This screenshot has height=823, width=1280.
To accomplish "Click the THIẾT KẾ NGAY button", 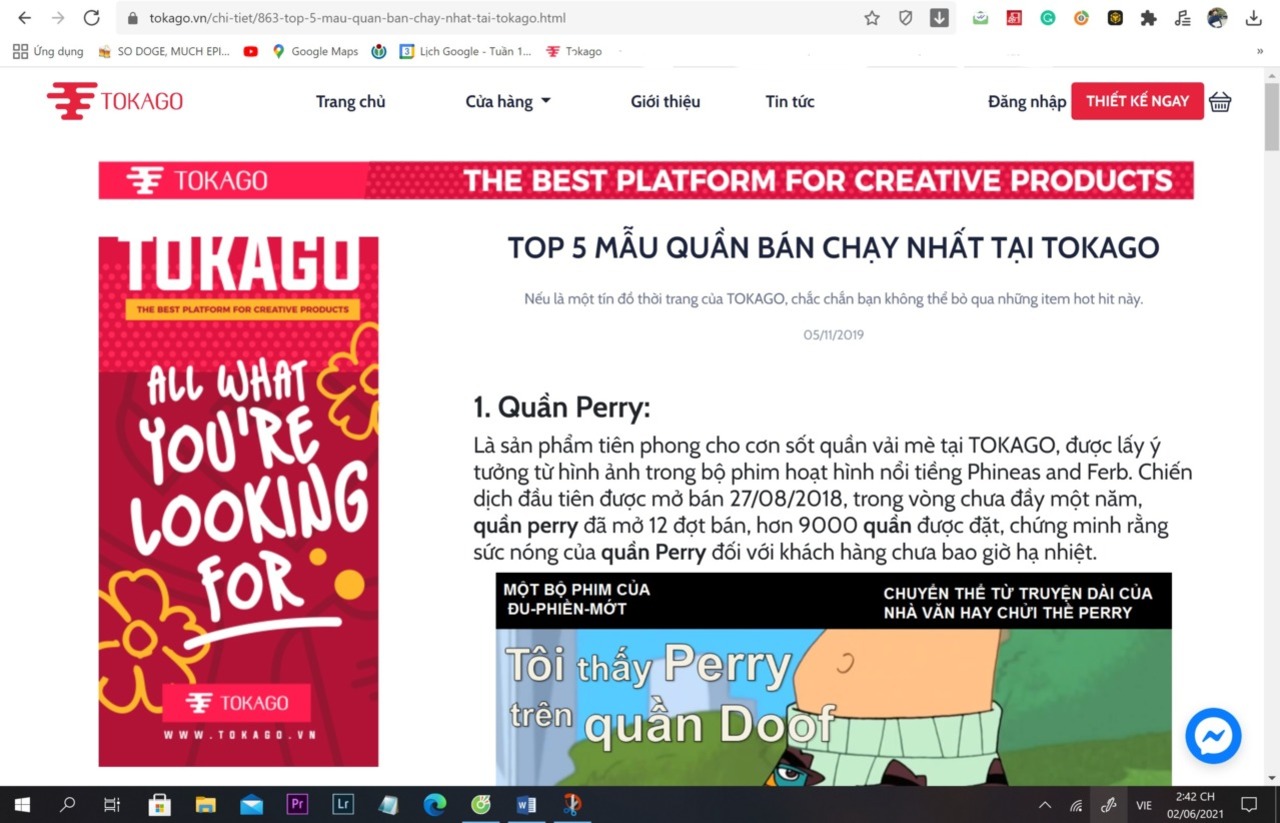I will click(1138, 101).
